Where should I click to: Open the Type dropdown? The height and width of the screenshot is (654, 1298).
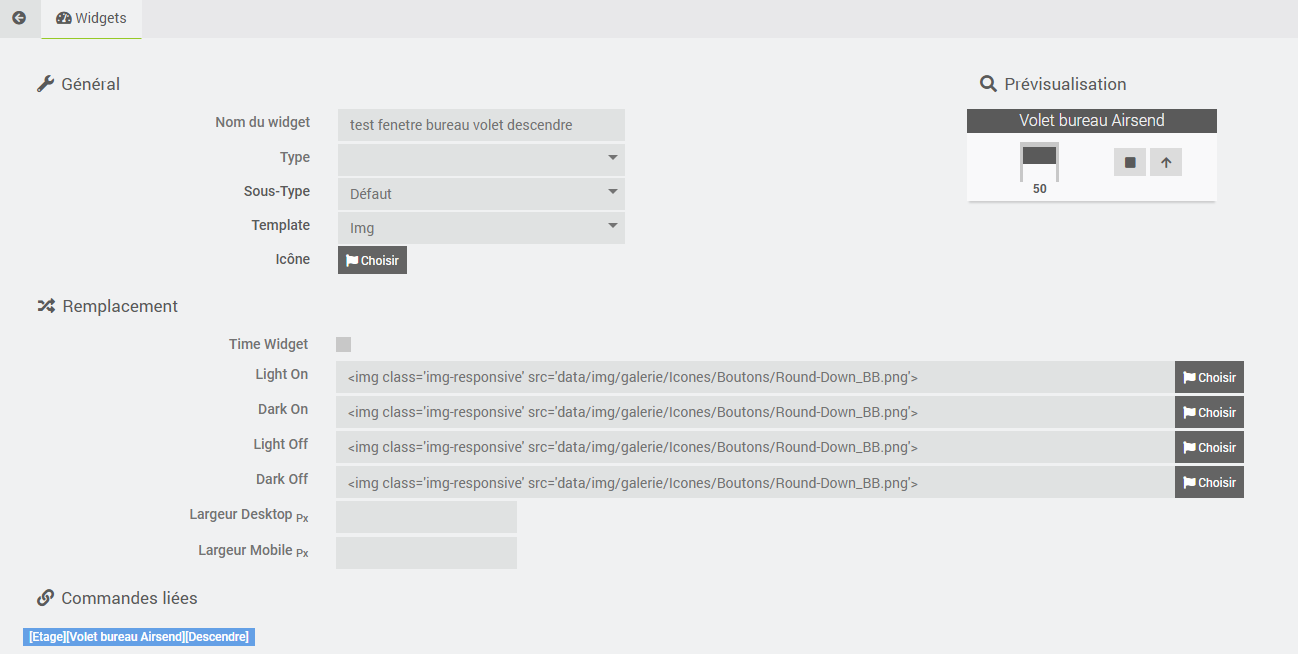tap(481, 159)
